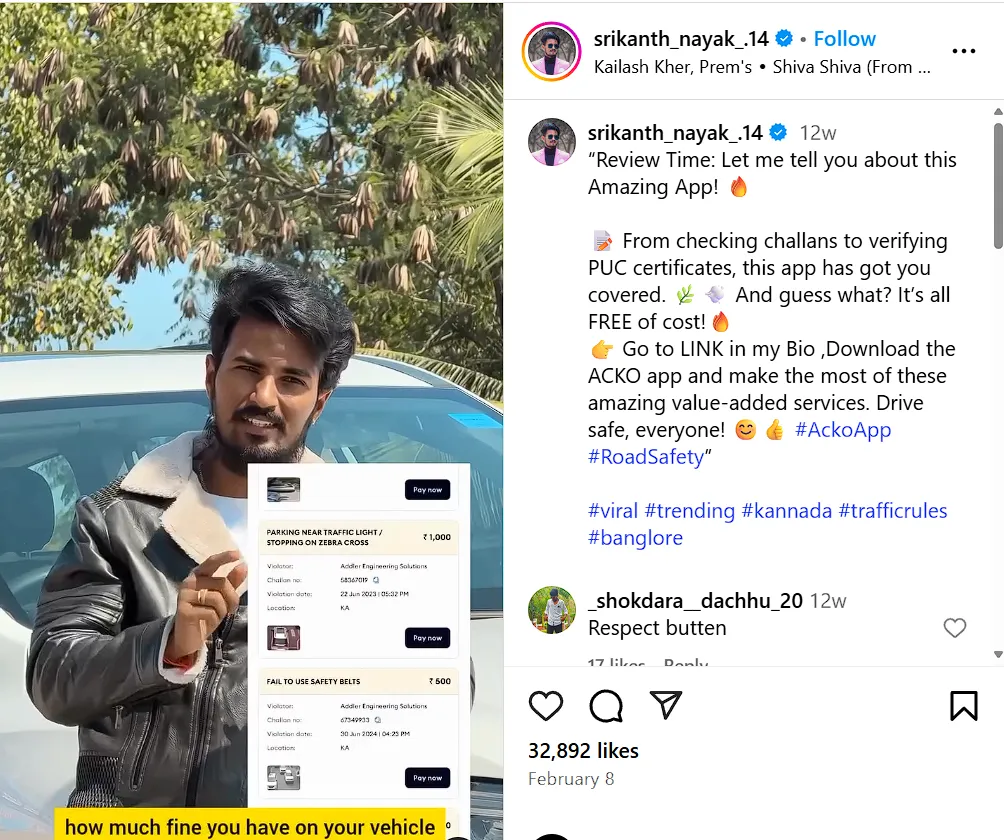Image resolution: width=1004 pixels, height=840 pixels.
Task: Share post via paper plane icon
Action: (666, 705)
